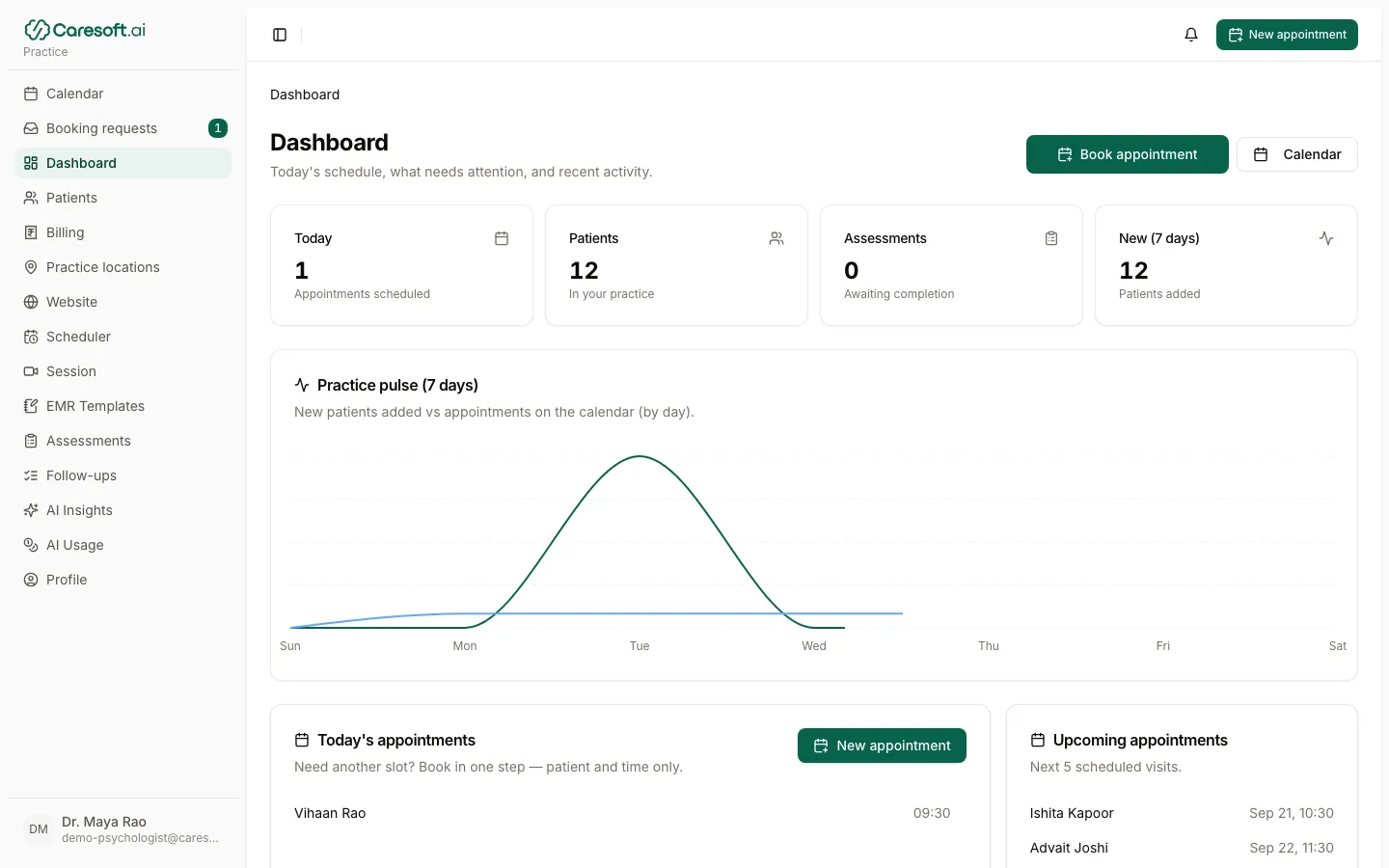
Task: Click the AI Insights sparkle icon
Action: [31, 510]
